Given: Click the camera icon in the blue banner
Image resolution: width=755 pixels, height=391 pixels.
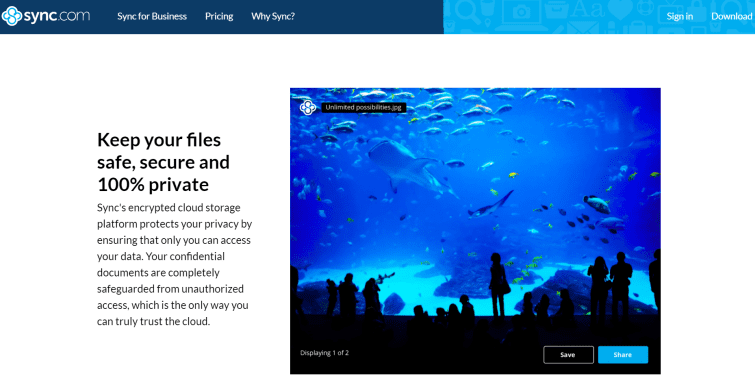Looking at the screenshot, I should pyautogui.click(x=521, y=11).
